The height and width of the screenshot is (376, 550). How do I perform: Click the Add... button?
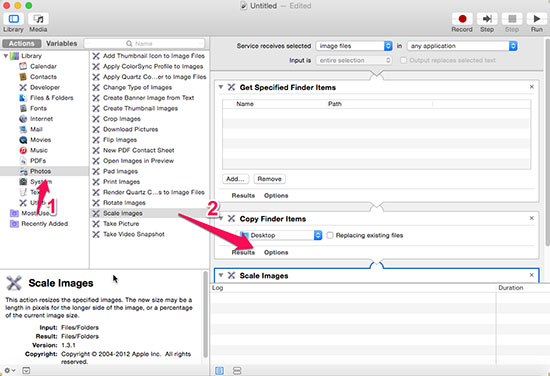point(235,179)
